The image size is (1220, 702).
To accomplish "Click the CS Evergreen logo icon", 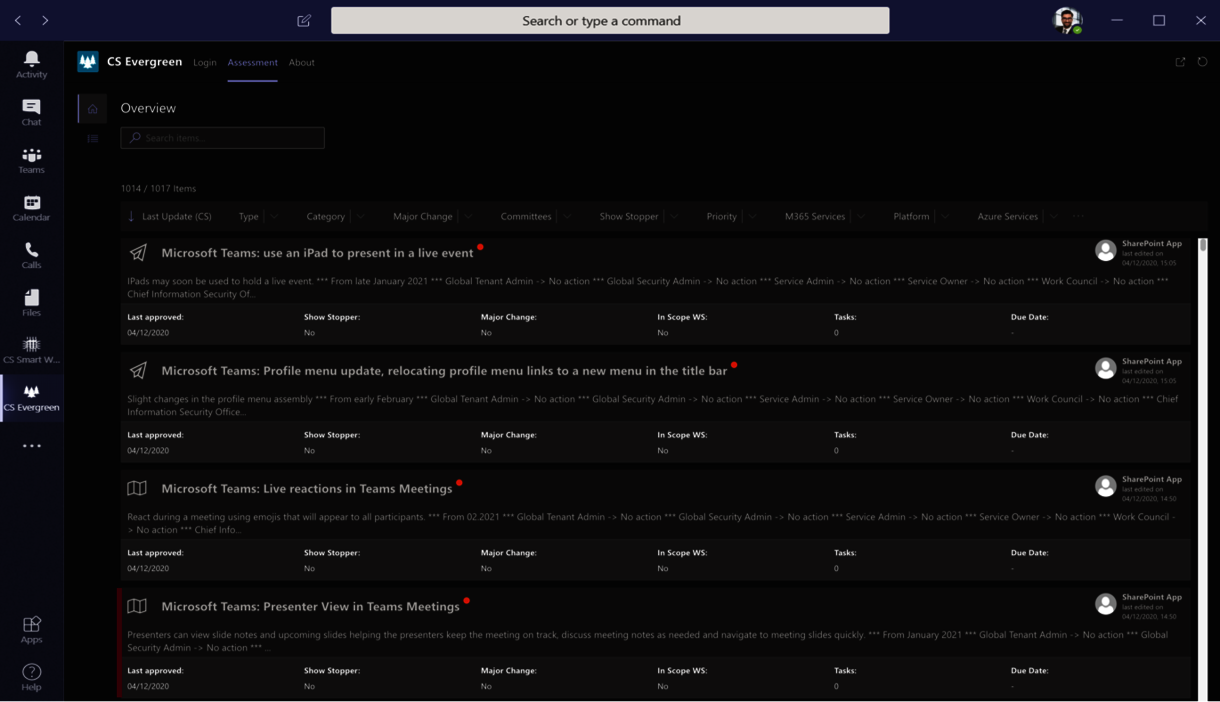I will 88,62.
